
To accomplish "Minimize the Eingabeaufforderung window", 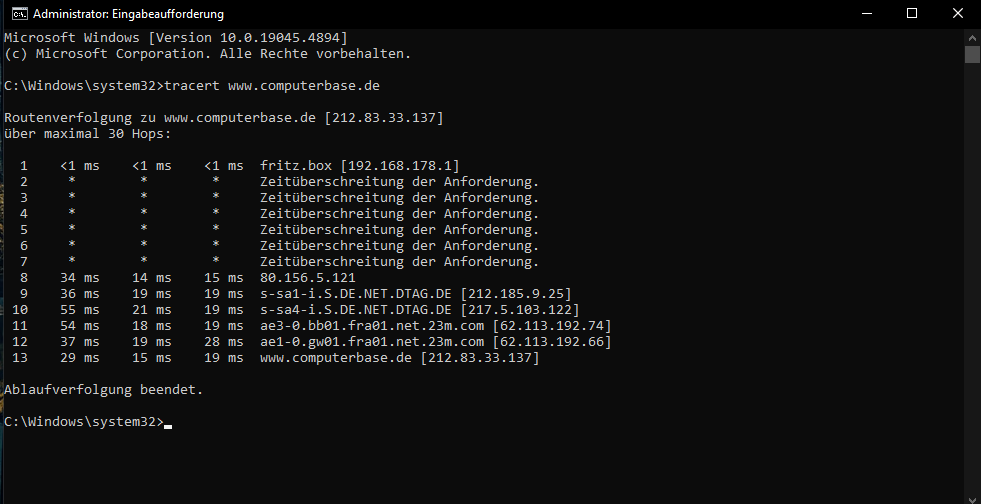I will point(867,14).
